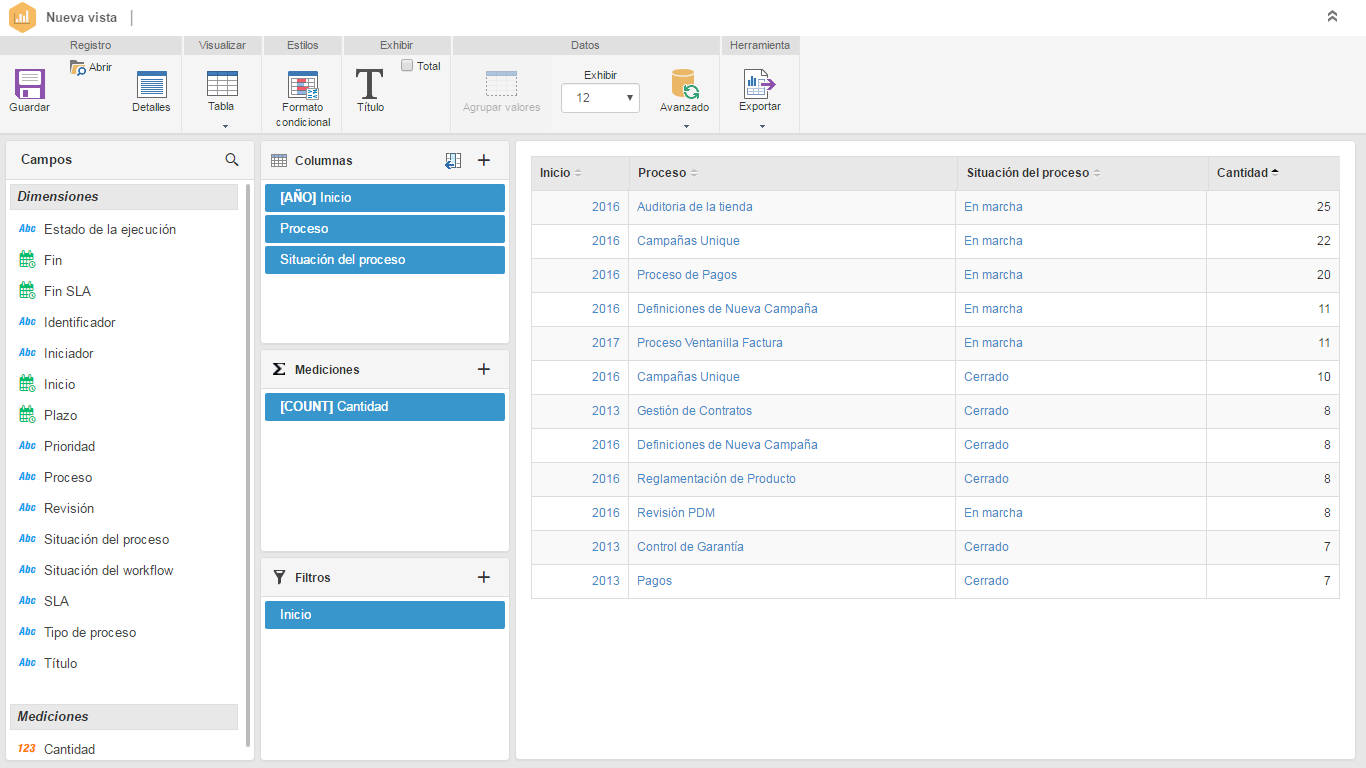
Task: Search fields with the Campos magnifier icon
Action: 232,160
